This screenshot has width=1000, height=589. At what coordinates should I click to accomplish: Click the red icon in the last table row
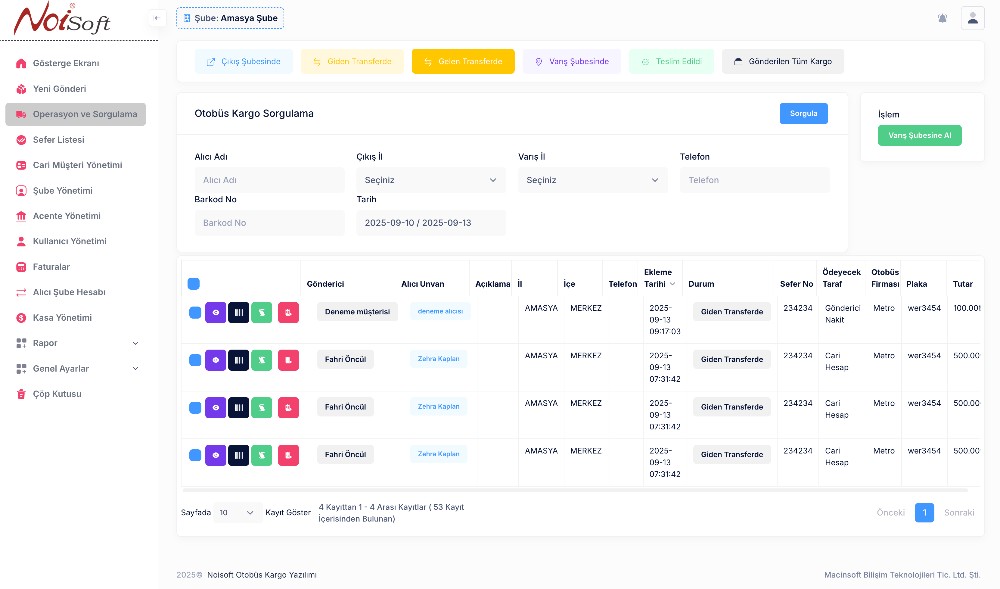[288, 455]
